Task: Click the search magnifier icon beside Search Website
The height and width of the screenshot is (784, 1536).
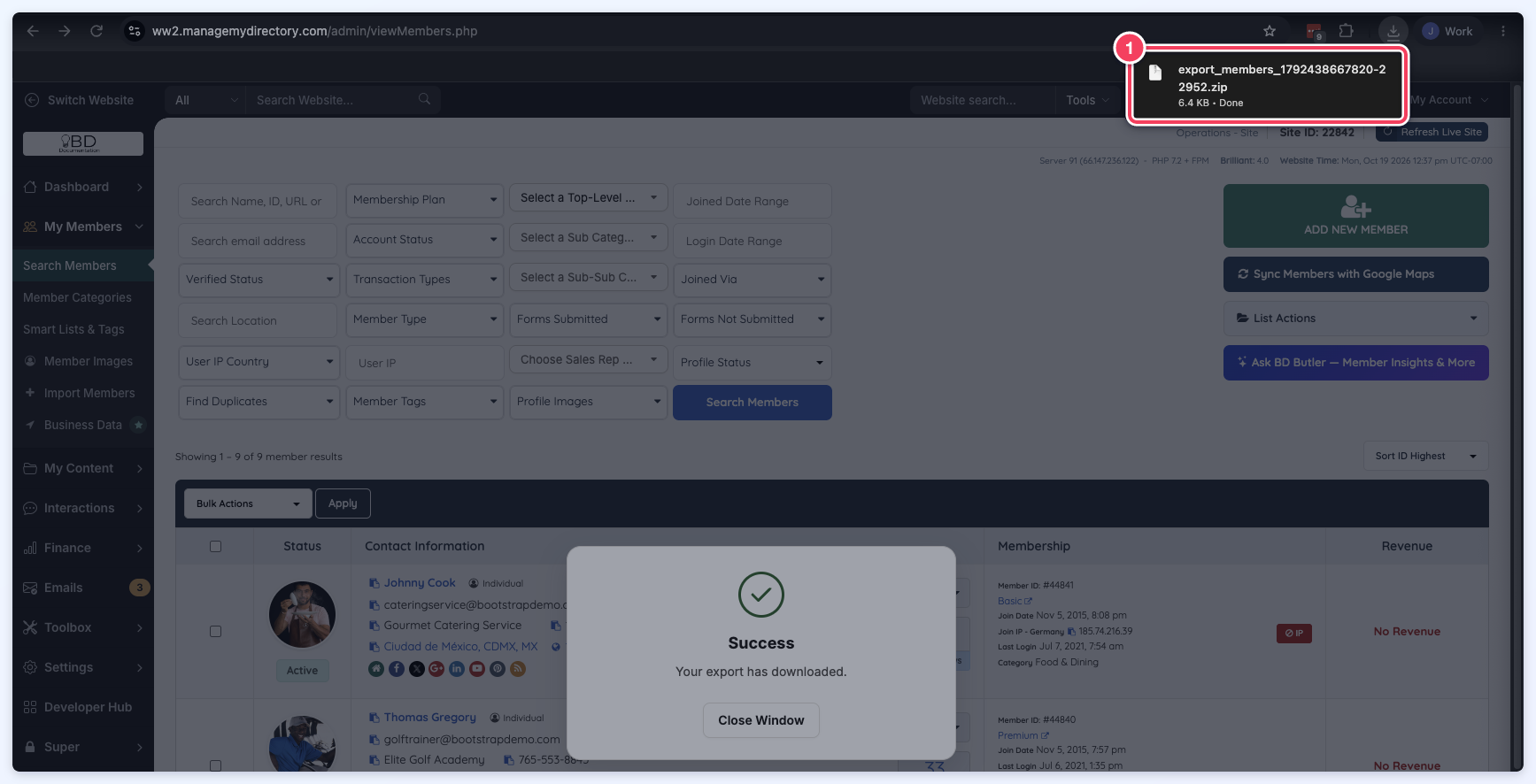Action: tap(425, 99)
